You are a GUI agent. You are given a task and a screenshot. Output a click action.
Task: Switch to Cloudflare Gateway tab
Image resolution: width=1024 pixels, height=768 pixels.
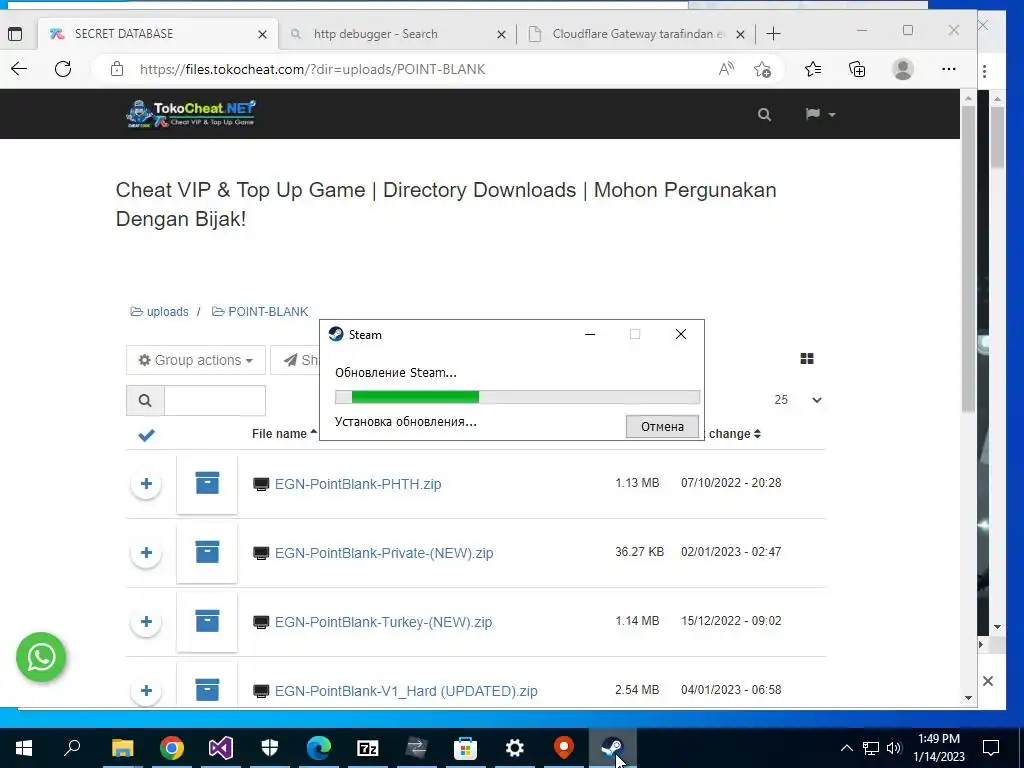[x=637, y=34]
